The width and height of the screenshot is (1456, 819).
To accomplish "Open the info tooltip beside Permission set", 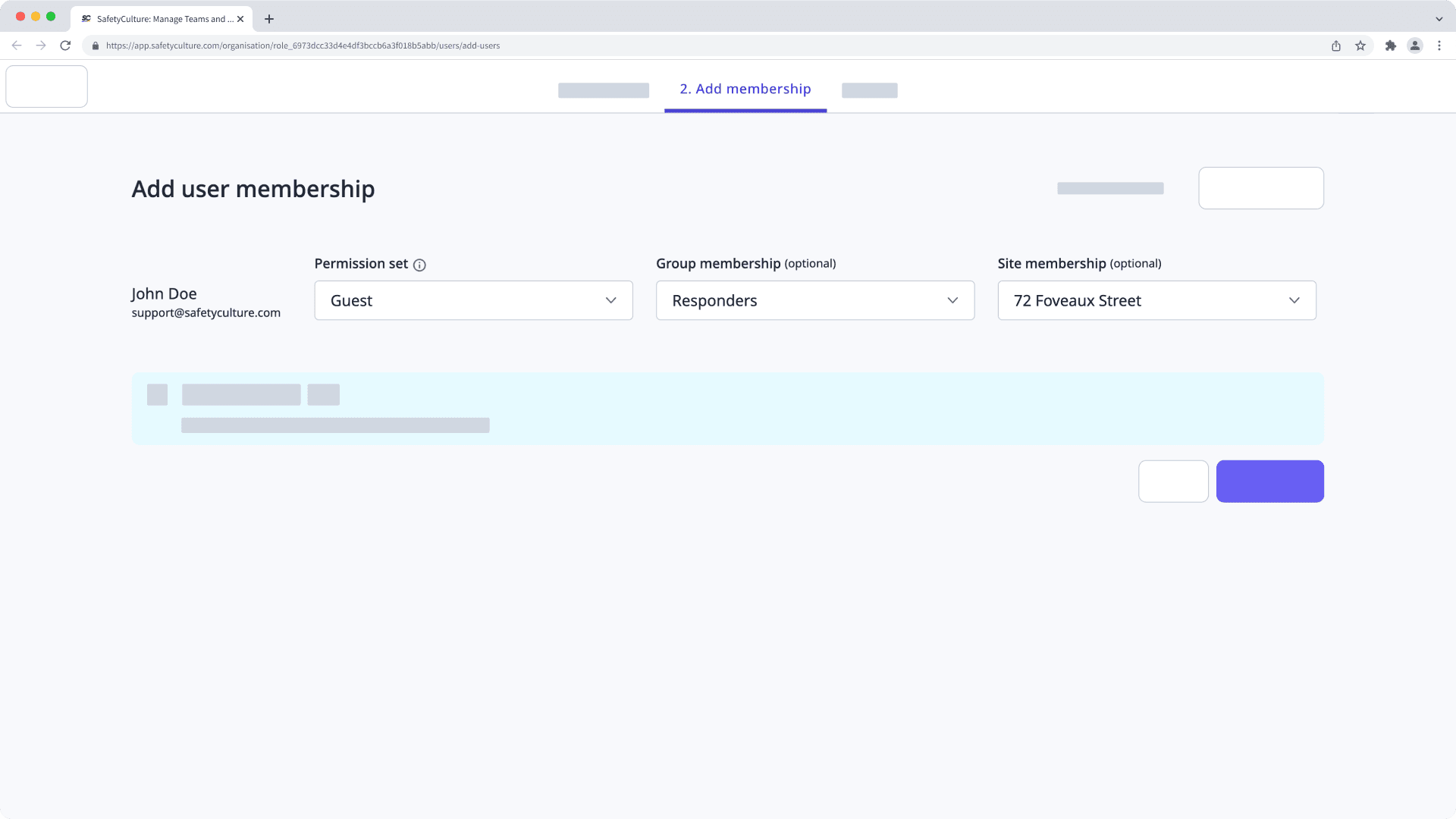I will (x=419, y=265).
